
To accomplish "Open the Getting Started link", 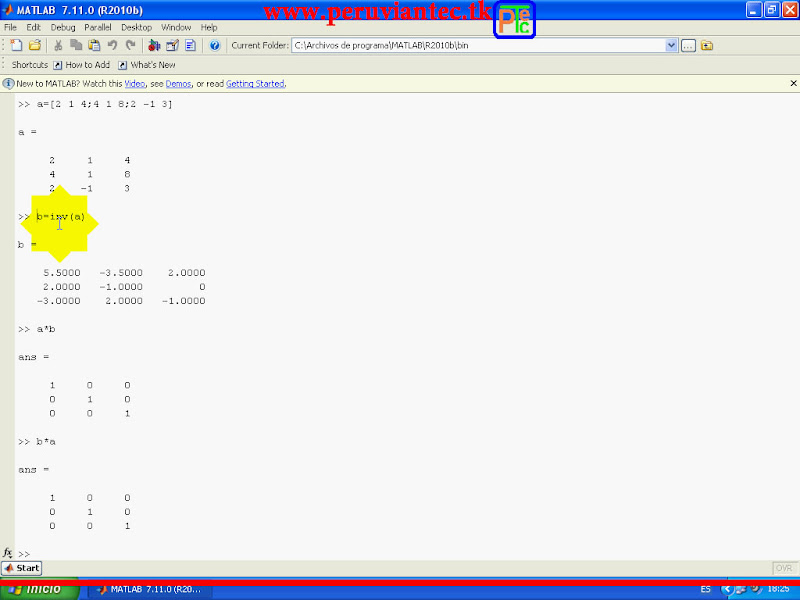I will point(255,84).
